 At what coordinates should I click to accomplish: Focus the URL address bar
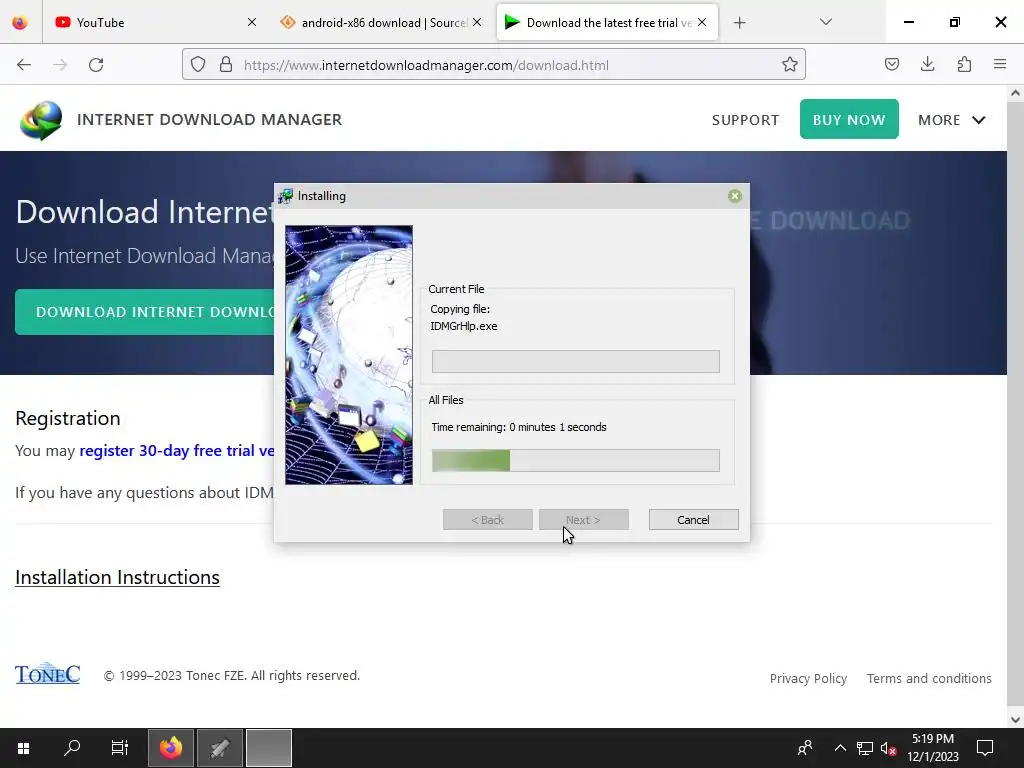(x=494, y=65)
